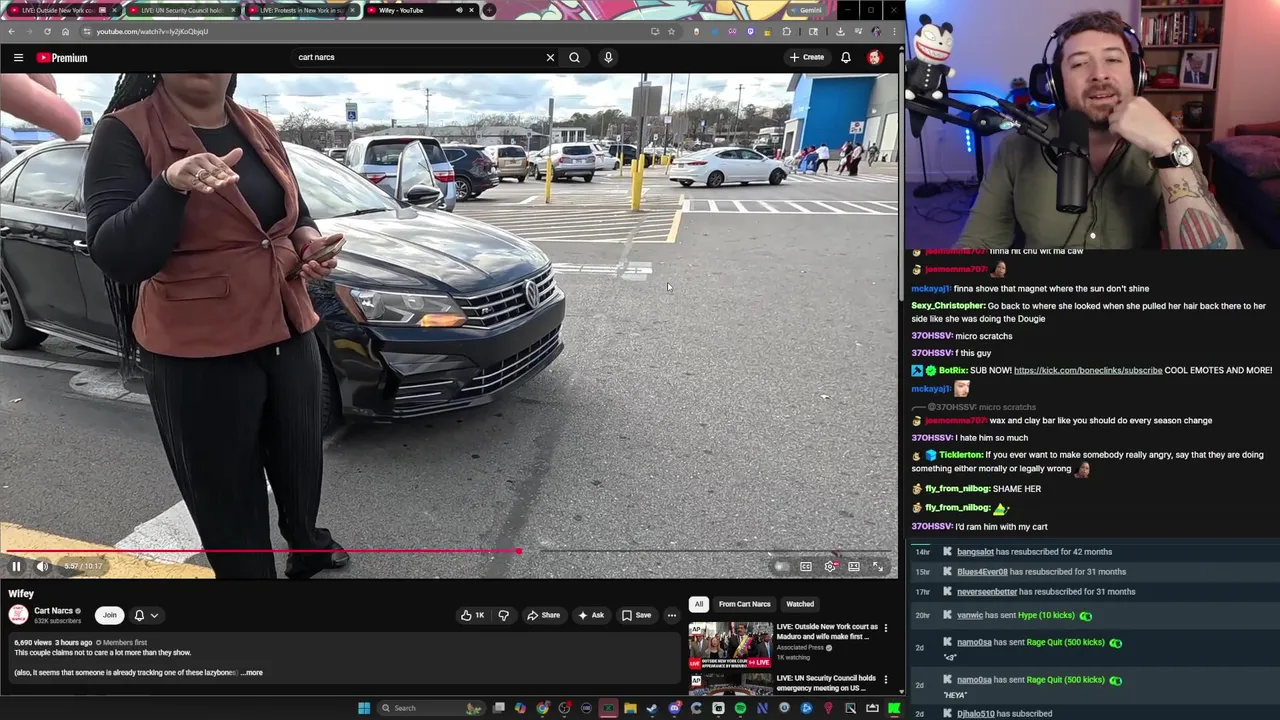Toggle the autoplay switch in player
The image size is (1280, 720).
click(x=781, y=566)
